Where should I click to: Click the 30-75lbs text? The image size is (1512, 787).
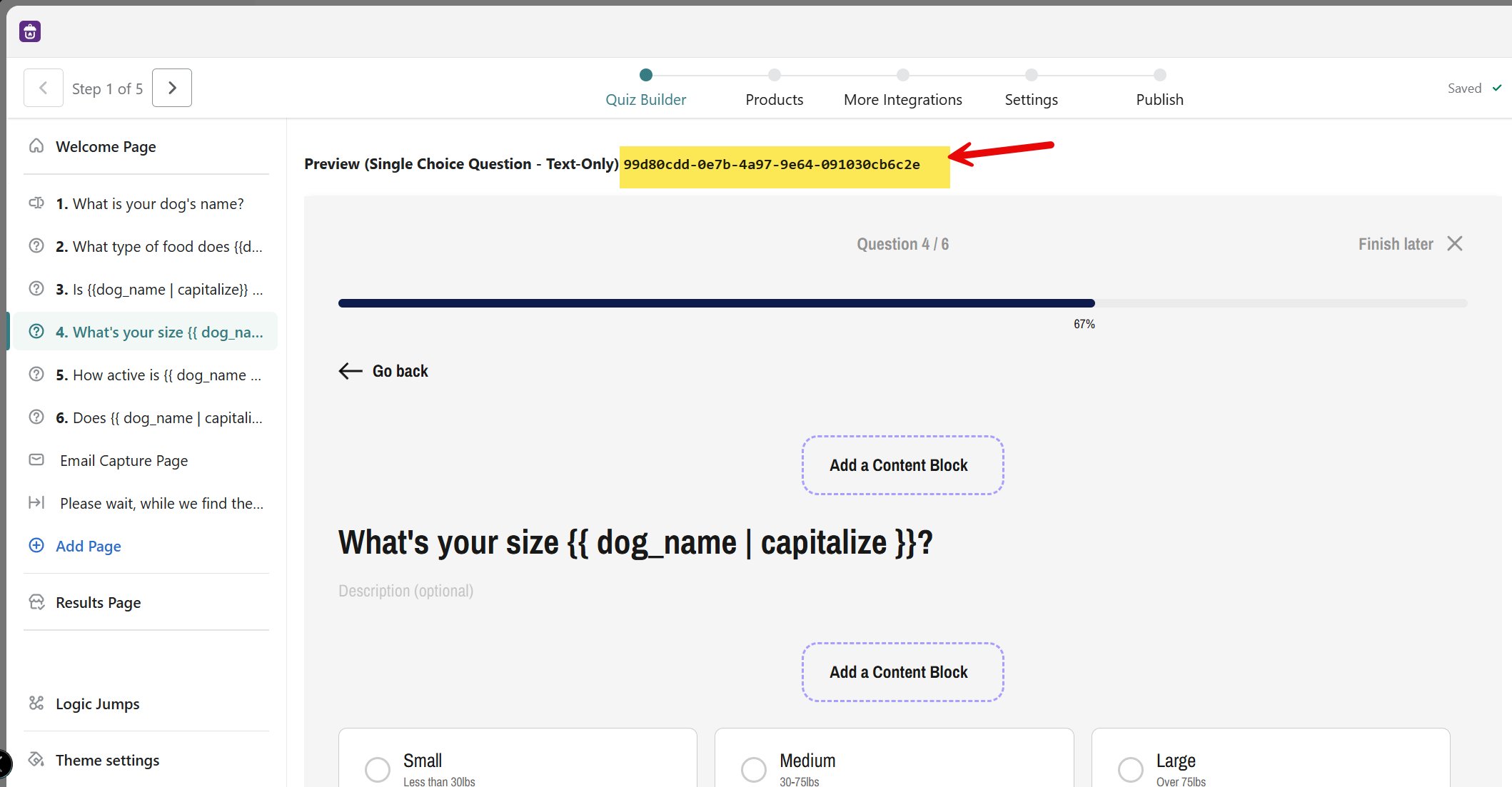point(800,781)
